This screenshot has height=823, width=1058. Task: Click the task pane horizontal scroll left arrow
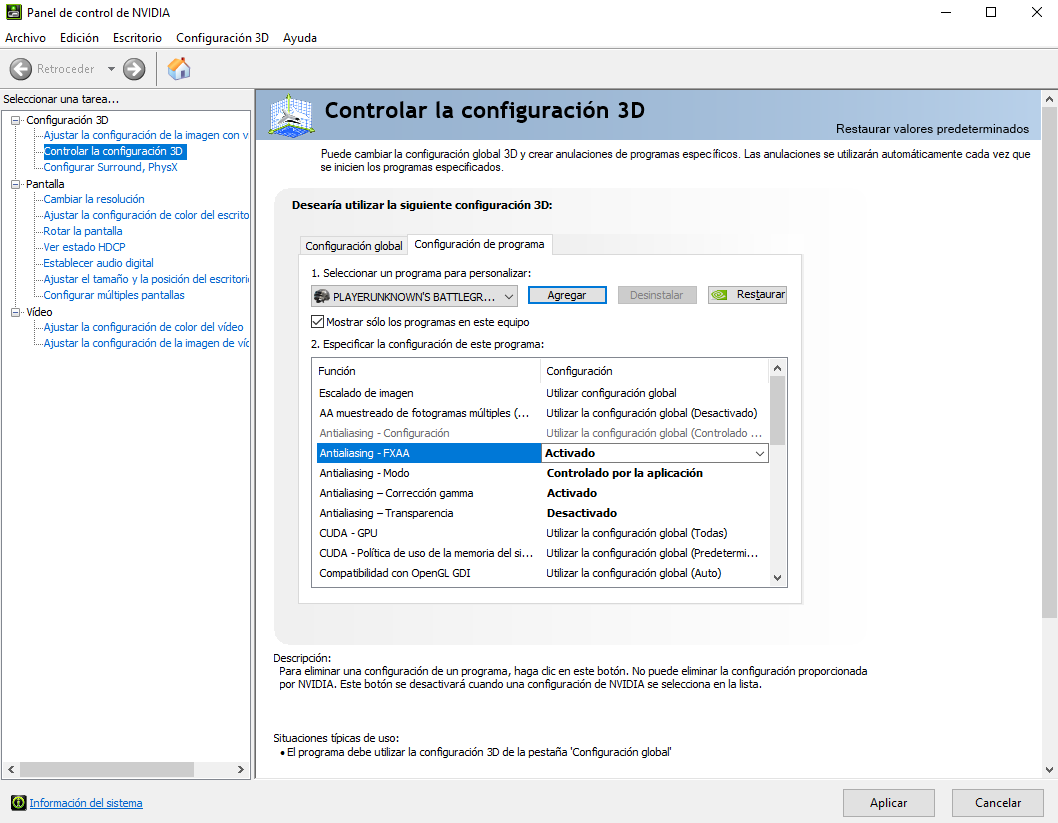(x=11, y=769)
